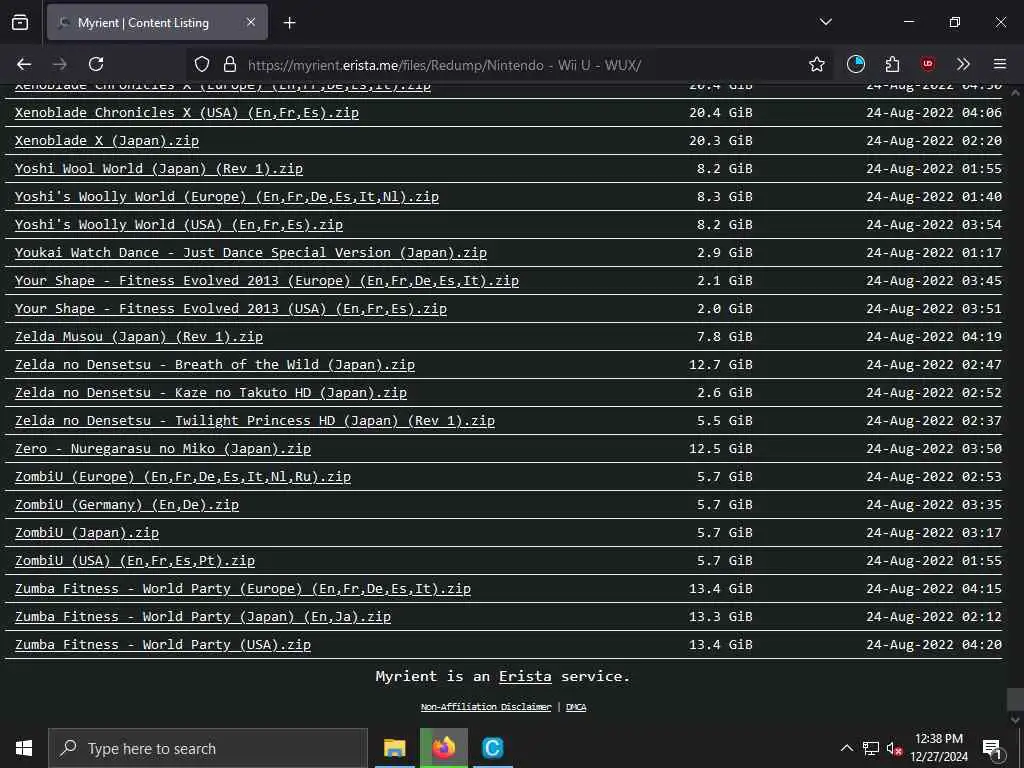Open ZombiU (Japan).zip link
1024x768 pixels.
pyautogui.click(x=87, y=533)
